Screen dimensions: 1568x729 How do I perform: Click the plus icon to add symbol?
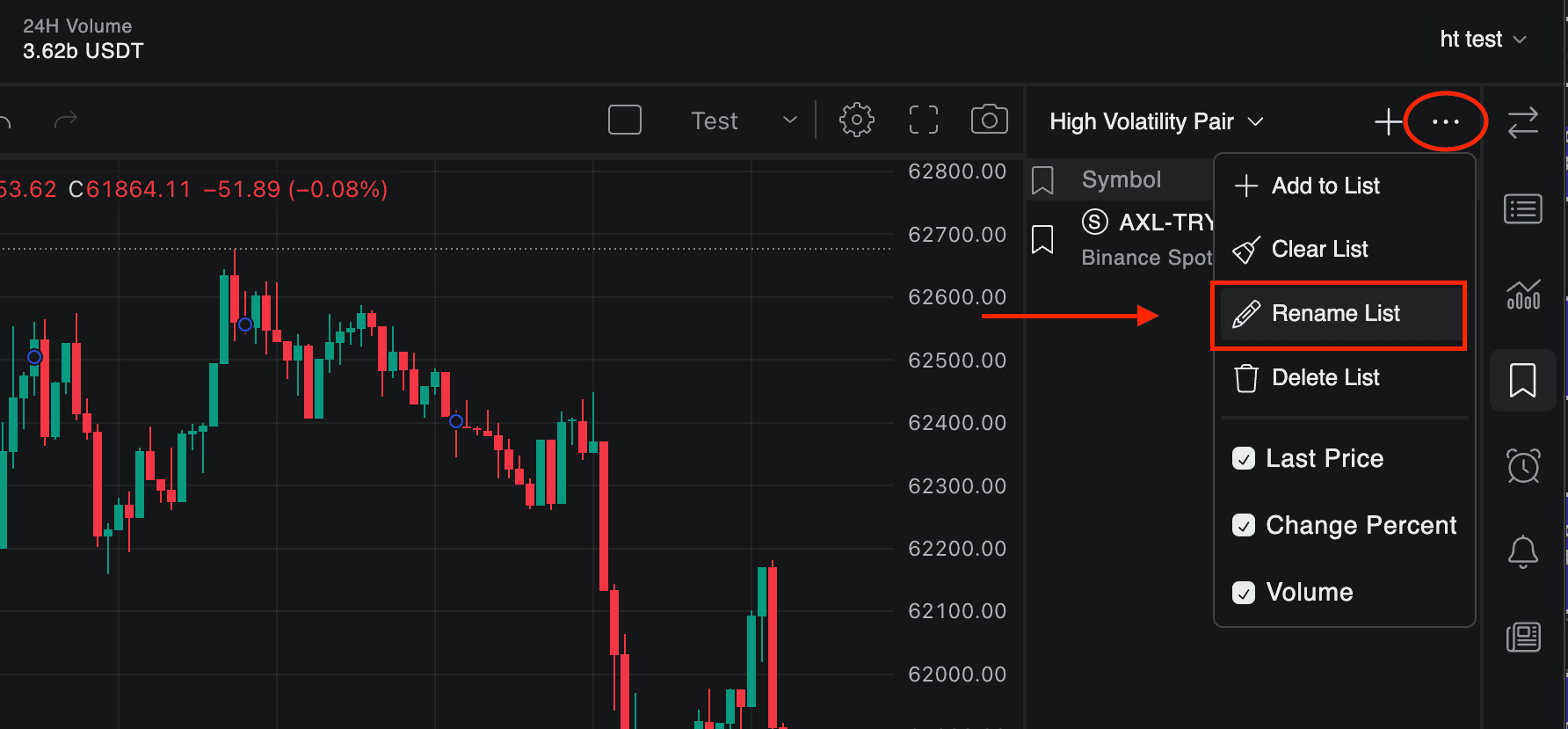pyautogui.click(x=1388, y=121)
